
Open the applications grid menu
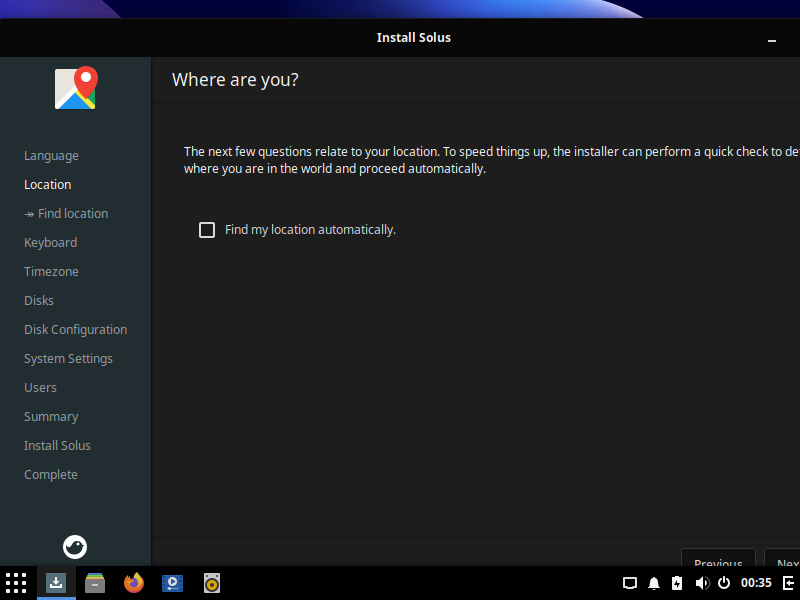coord(16,583)
